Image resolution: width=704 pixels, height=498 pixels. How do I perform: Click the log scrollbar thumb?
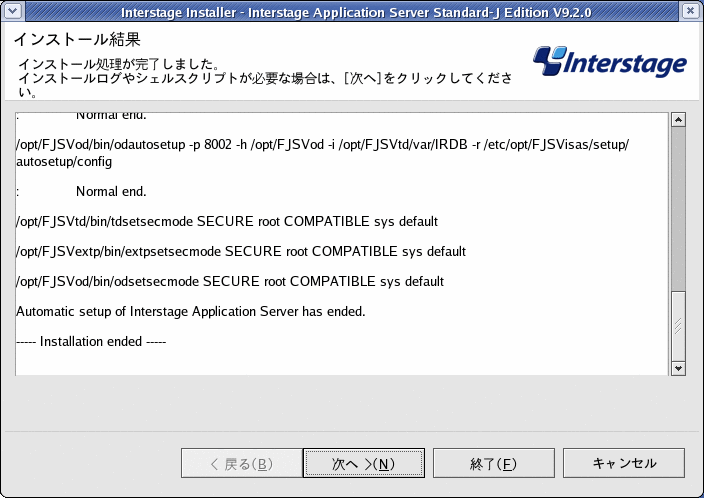click(x=678, y=326)
